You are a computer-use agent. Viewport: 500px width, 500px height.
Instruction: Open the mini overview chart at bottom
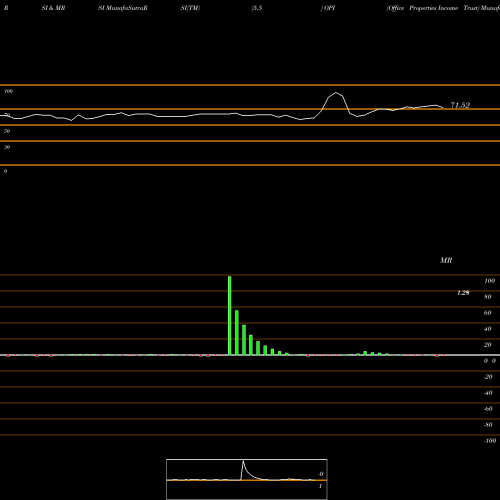247,479
